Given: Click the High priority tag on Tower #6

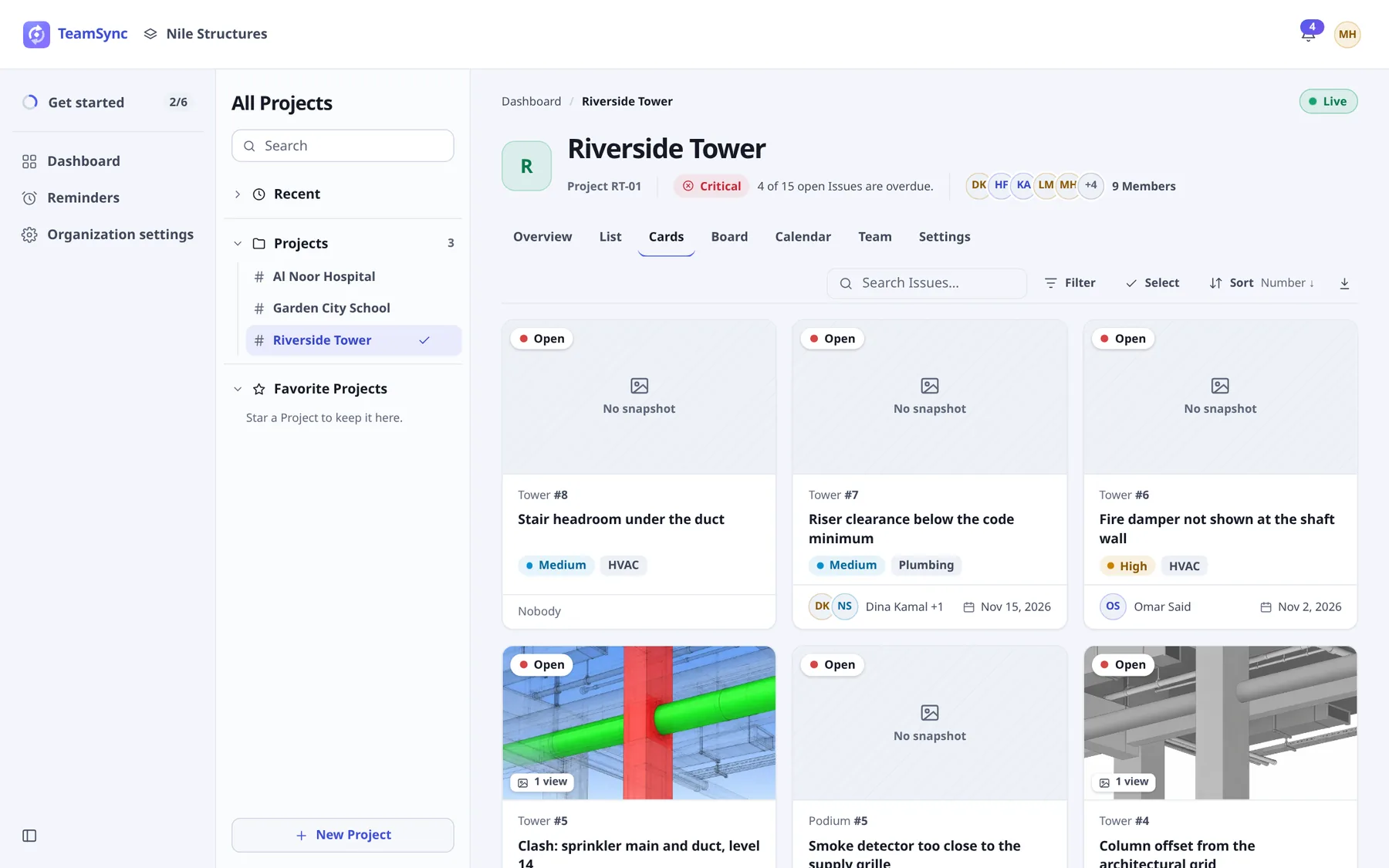Looking at the screenshot, I should coord(1126,566).
